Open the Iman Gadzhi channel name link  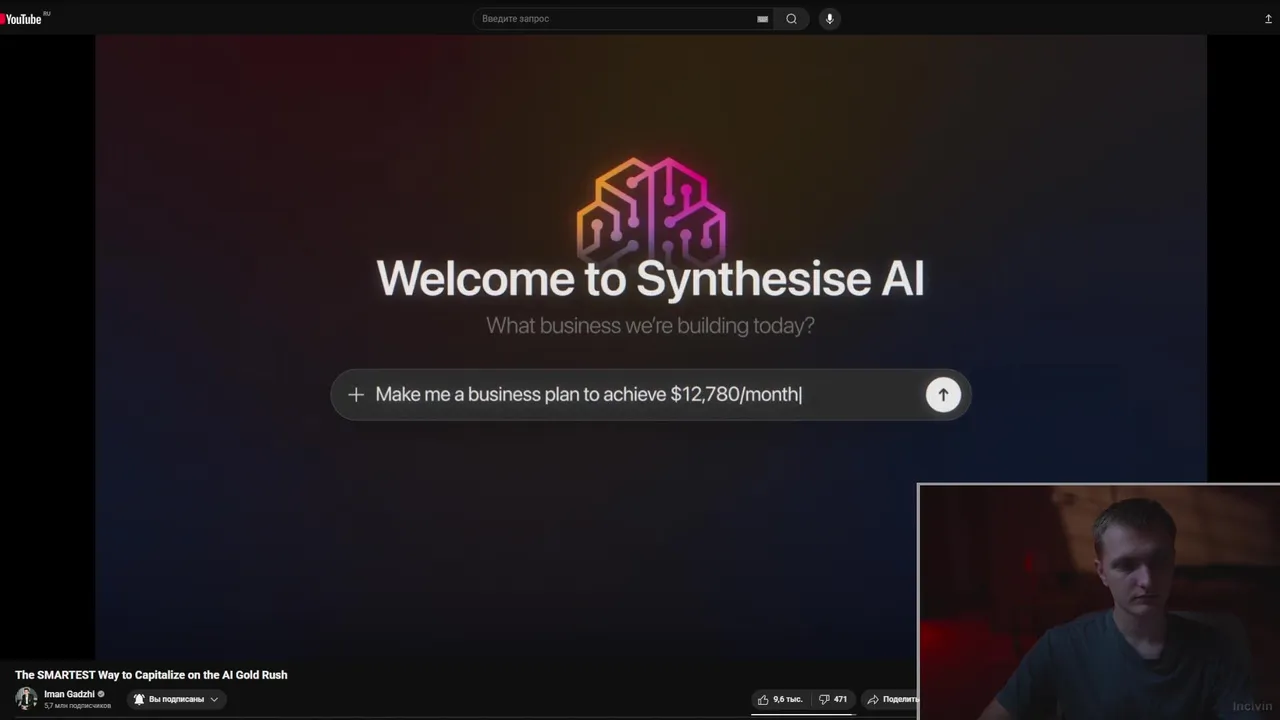click(x=69, y=694)
